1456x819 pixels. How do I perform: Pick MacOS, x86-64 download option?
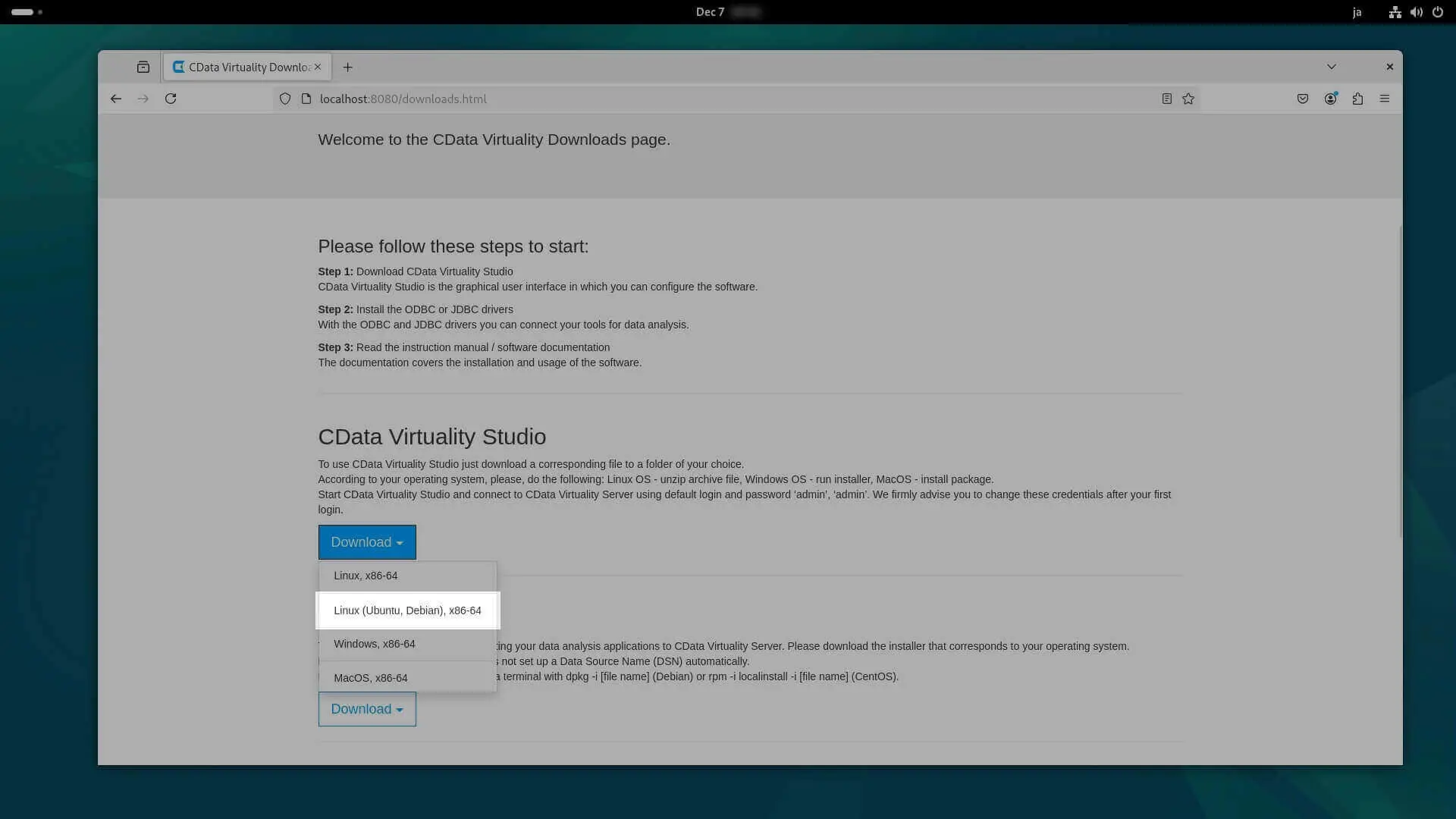coord(371,678)
